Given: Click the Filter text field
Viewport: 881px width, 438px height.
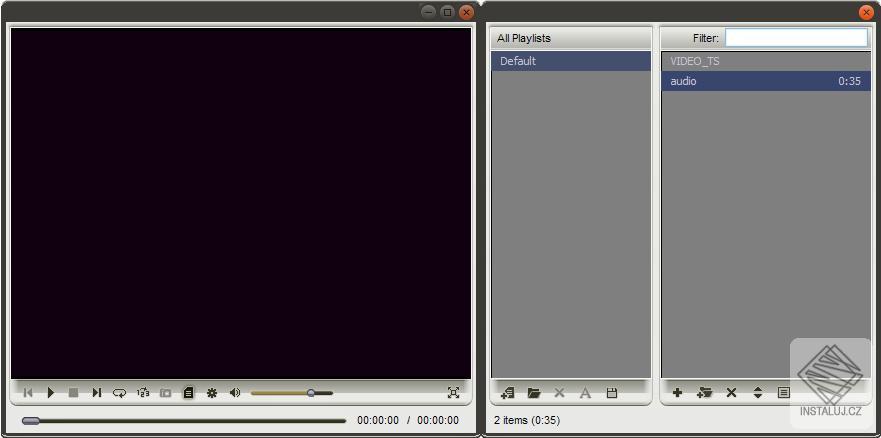Looking at the screenshot, I should pyautogui.click(x=796, y=38).
